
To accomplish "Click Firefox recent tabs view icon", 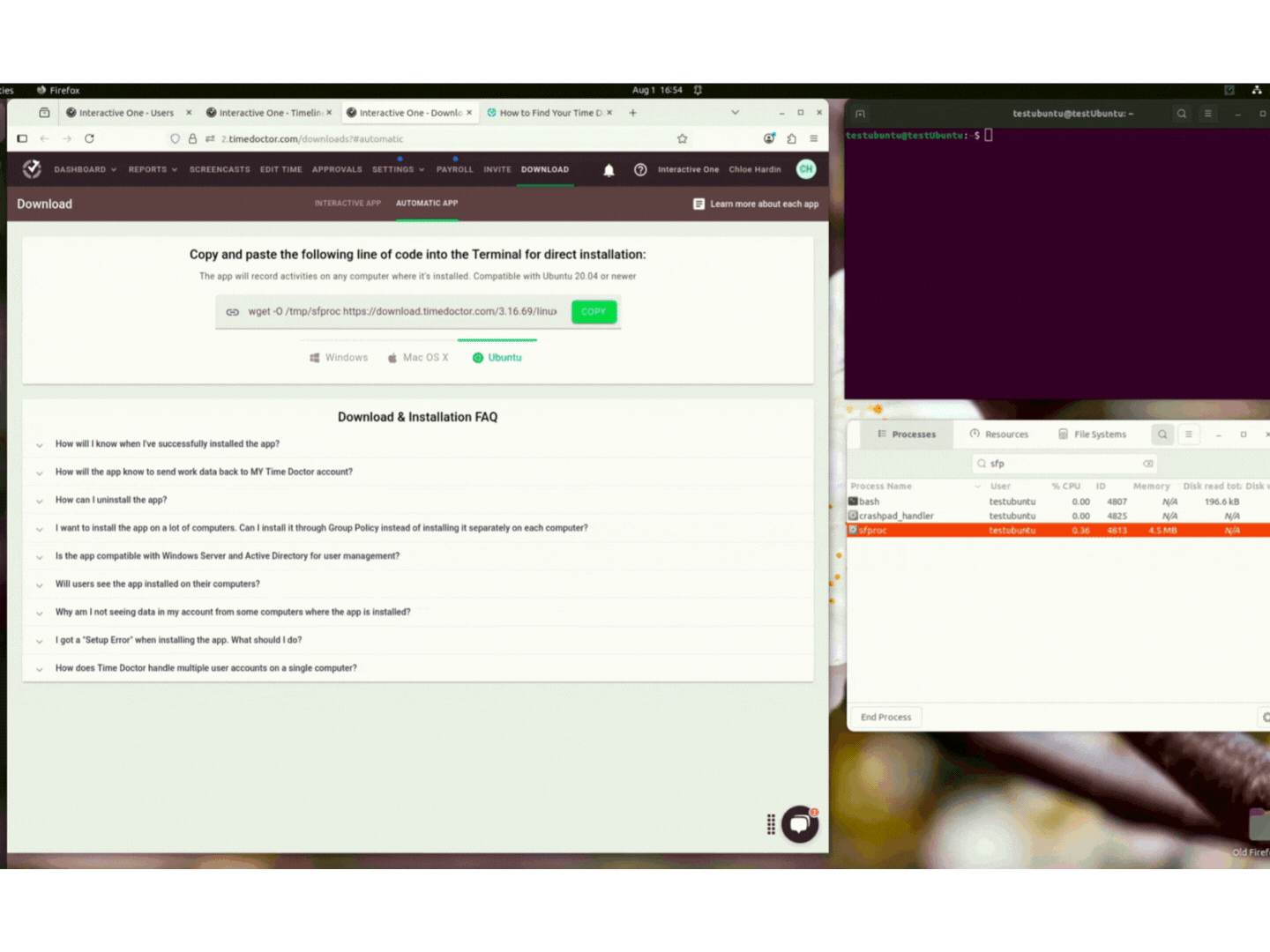I will [x=44, y=113].
